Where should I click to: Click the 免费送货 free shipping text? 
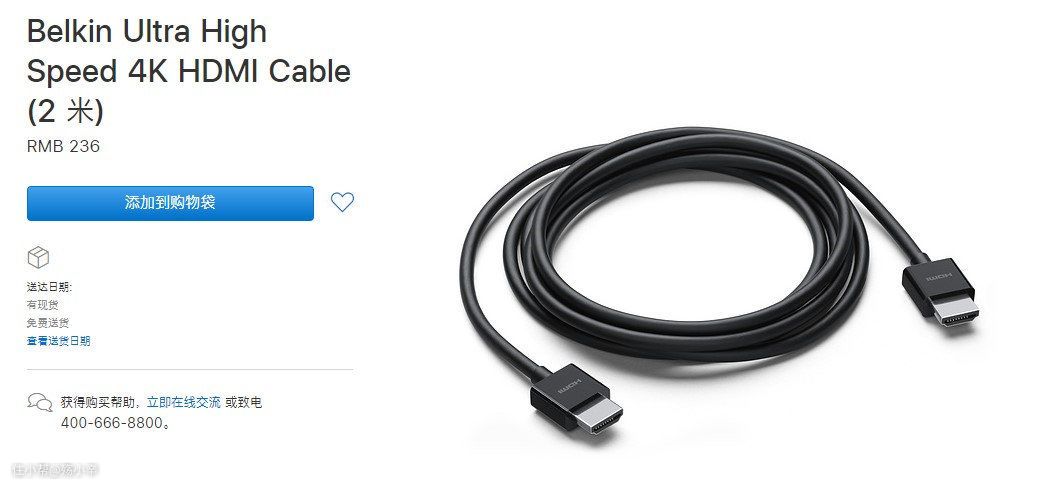[x=48, y=323]
